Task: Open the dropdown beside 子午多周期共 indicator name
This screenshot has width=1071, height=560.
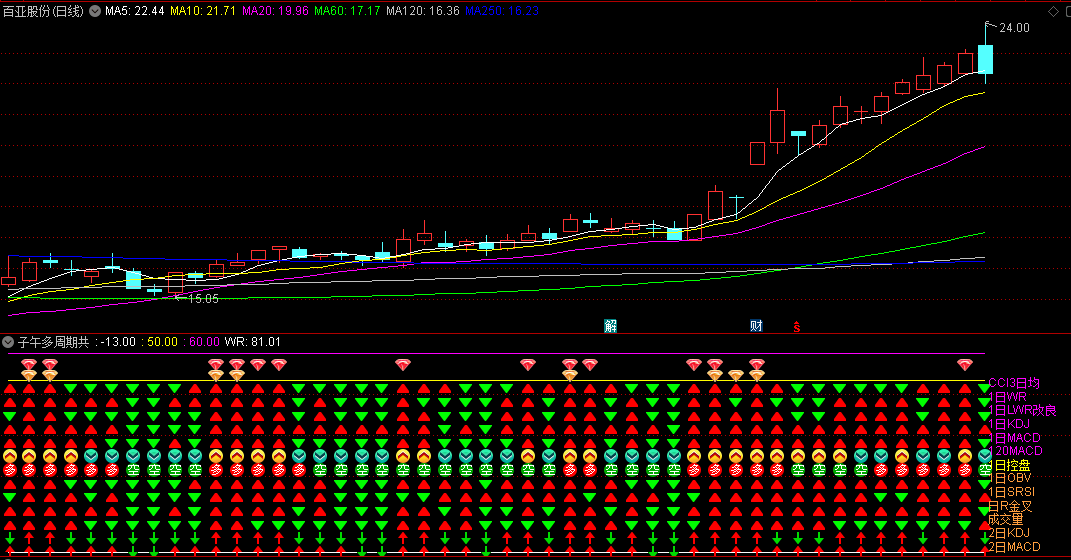Action: [x=8, y=341]
